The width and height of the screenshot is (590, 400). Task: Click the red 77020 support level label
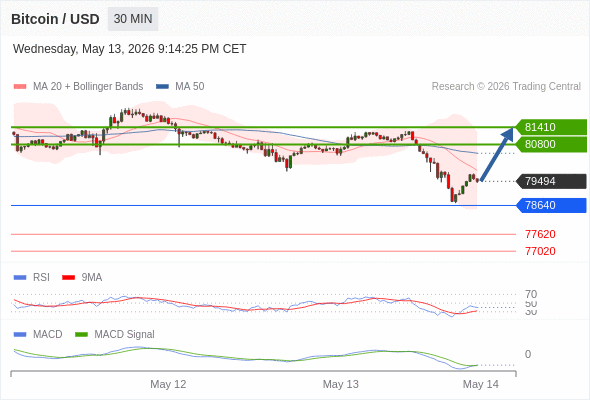540,251
